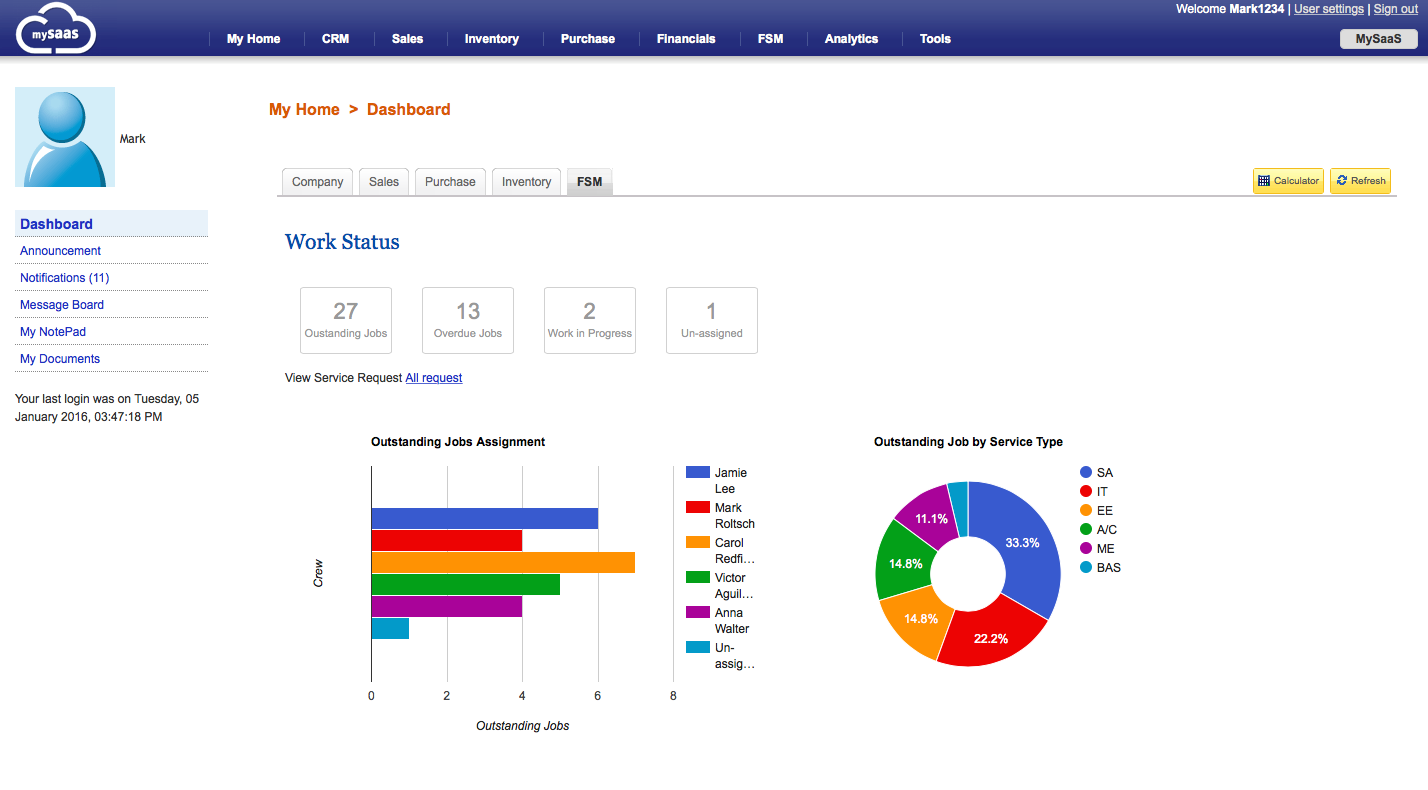This screenshot has height=790, width=1428.
Task: Click the EE legend dot
Action: pos(1086,510)
